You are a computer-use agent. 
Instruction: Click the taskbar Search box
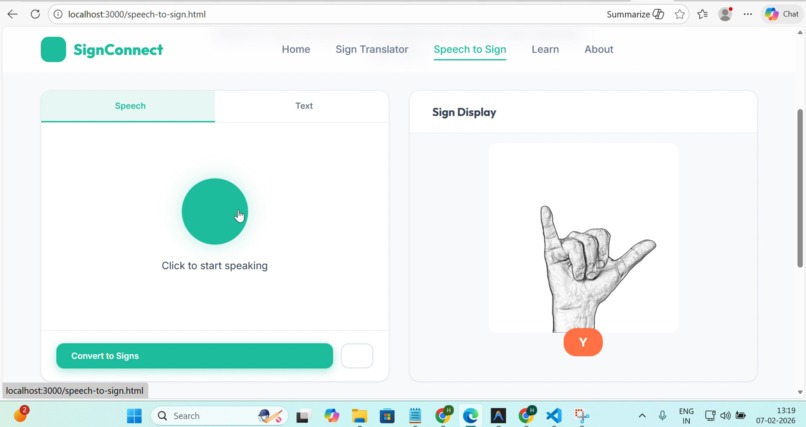(x=219, y=416)
